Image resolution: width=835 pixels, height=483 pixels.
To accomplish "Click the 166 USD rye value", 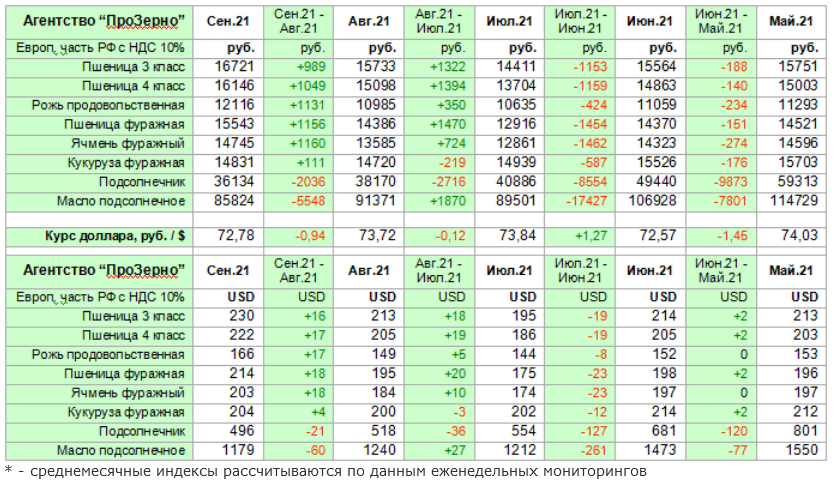I will pos(228,355).
